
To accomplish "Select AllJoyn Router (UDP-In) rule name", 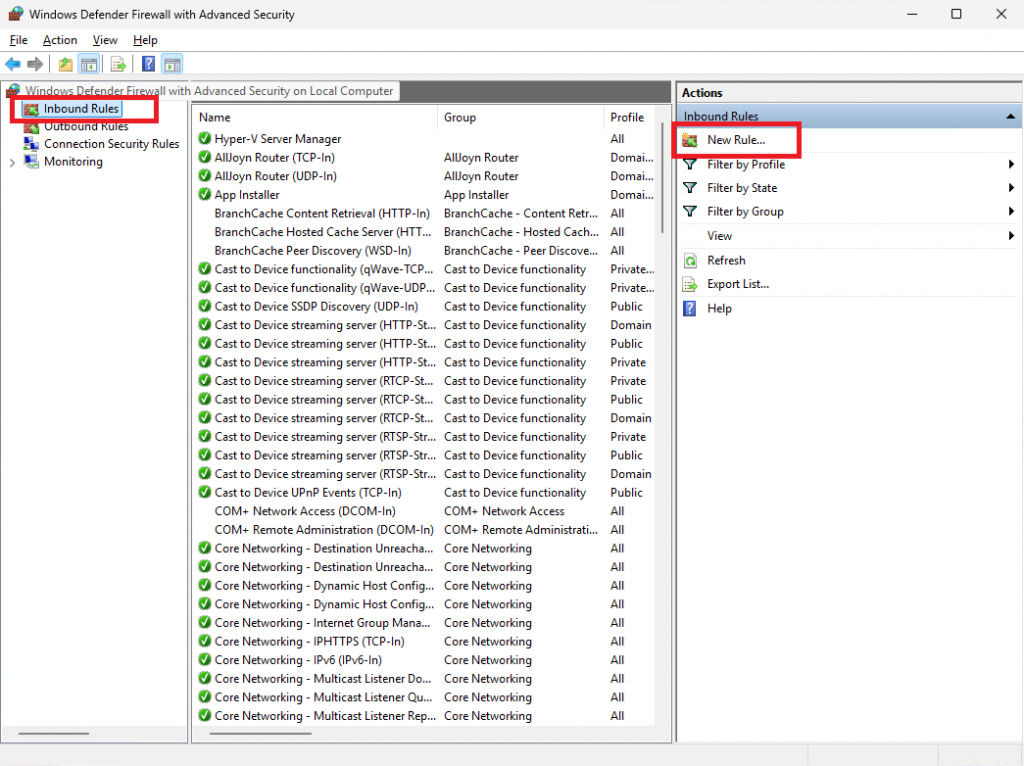I will pyautogui.click(x=276, y=176).
